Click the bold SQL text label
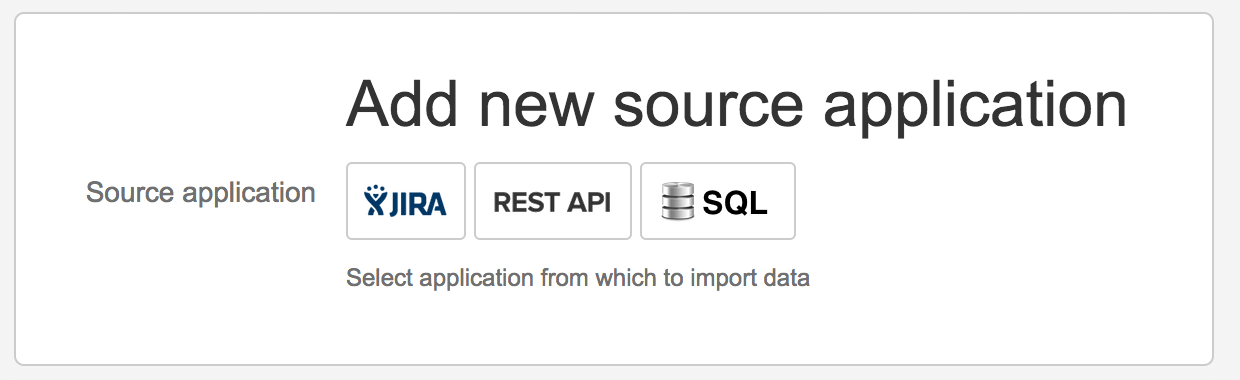 [x=735, y=203]
